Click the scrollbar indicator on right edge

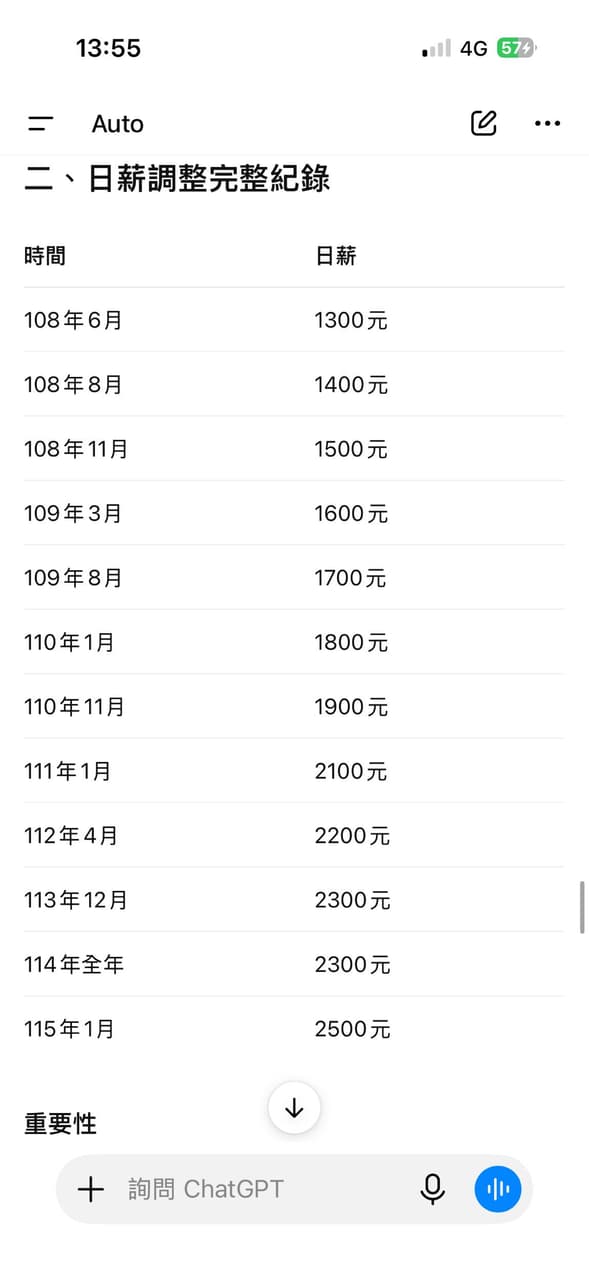tap(582, 907)
